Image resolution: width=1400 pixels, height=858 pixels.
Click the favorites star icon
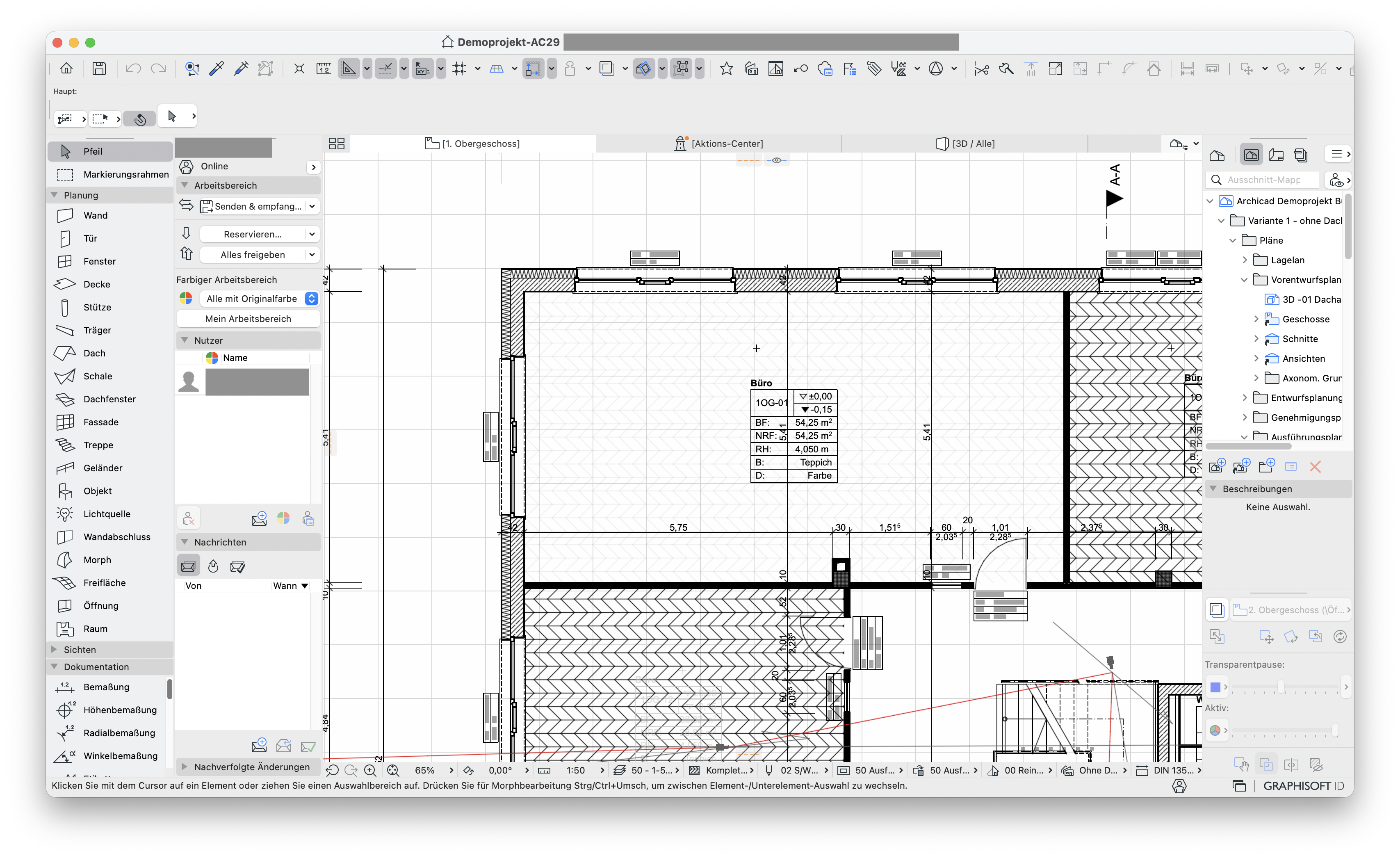(726, 69)
